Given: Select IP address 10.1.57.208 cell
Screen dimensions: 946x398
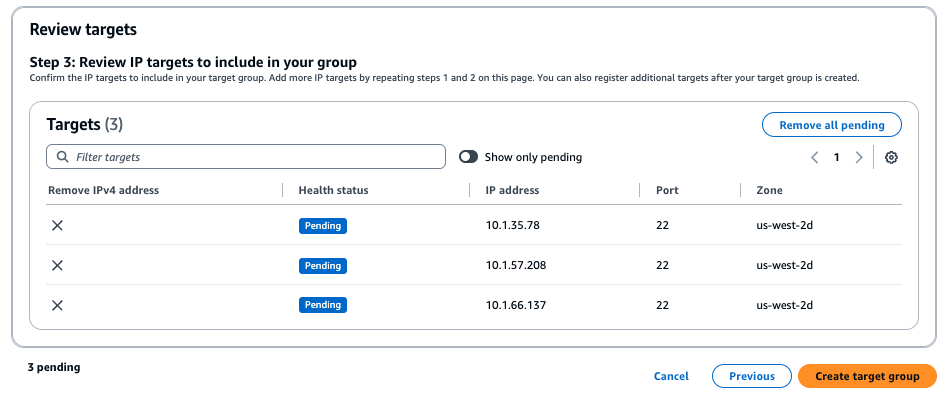Looking at the screenshot, I should (516, 265).
